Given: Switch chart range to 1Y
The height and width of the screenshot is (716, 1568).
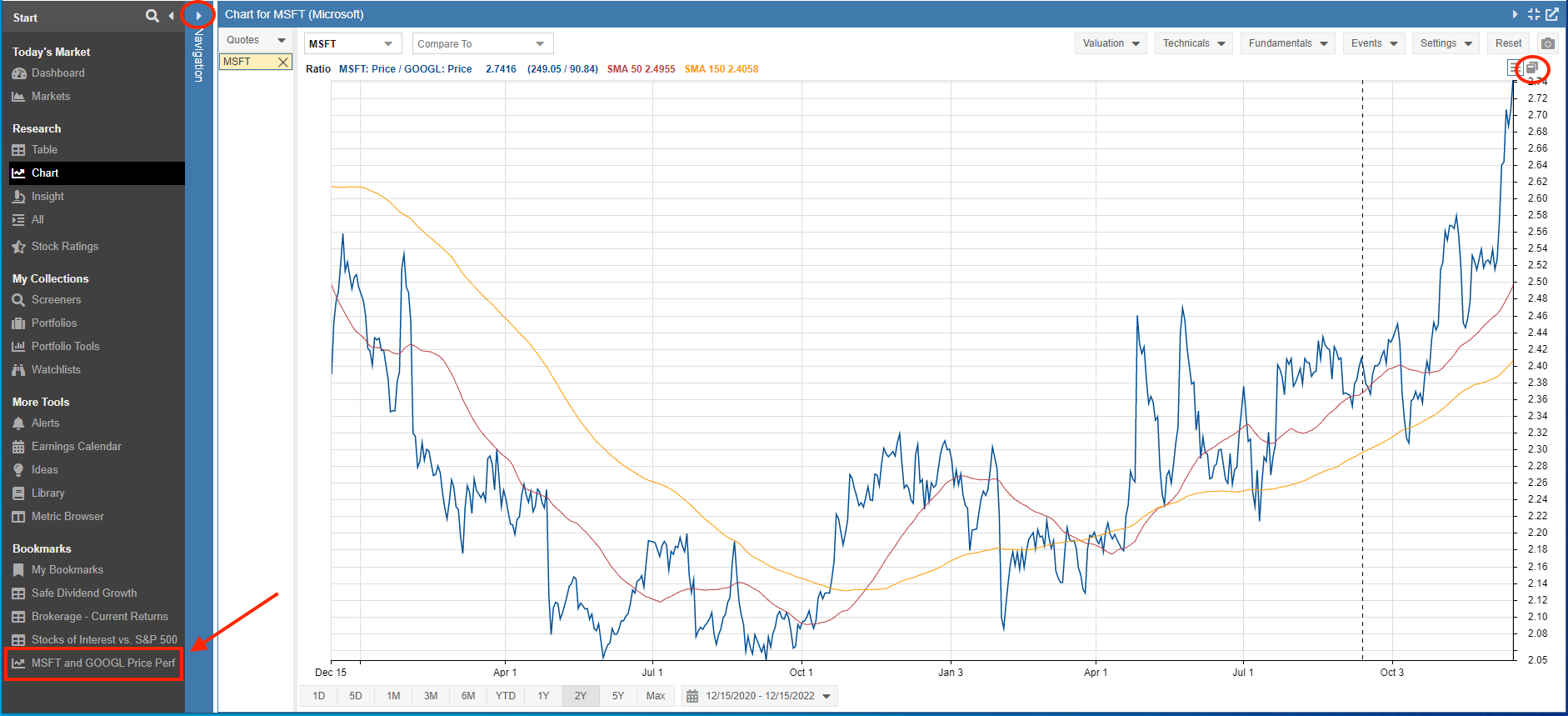Looking at the screenshot, I should [543, 696].
